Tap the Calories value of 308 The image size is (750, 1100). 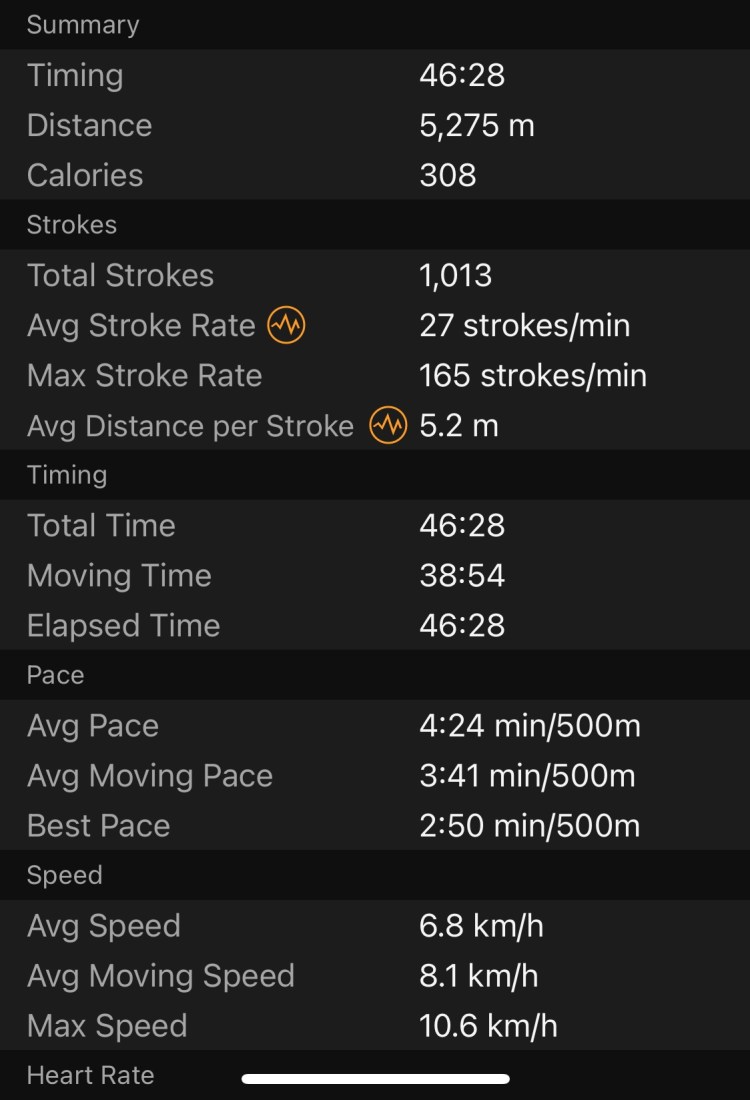448,176
